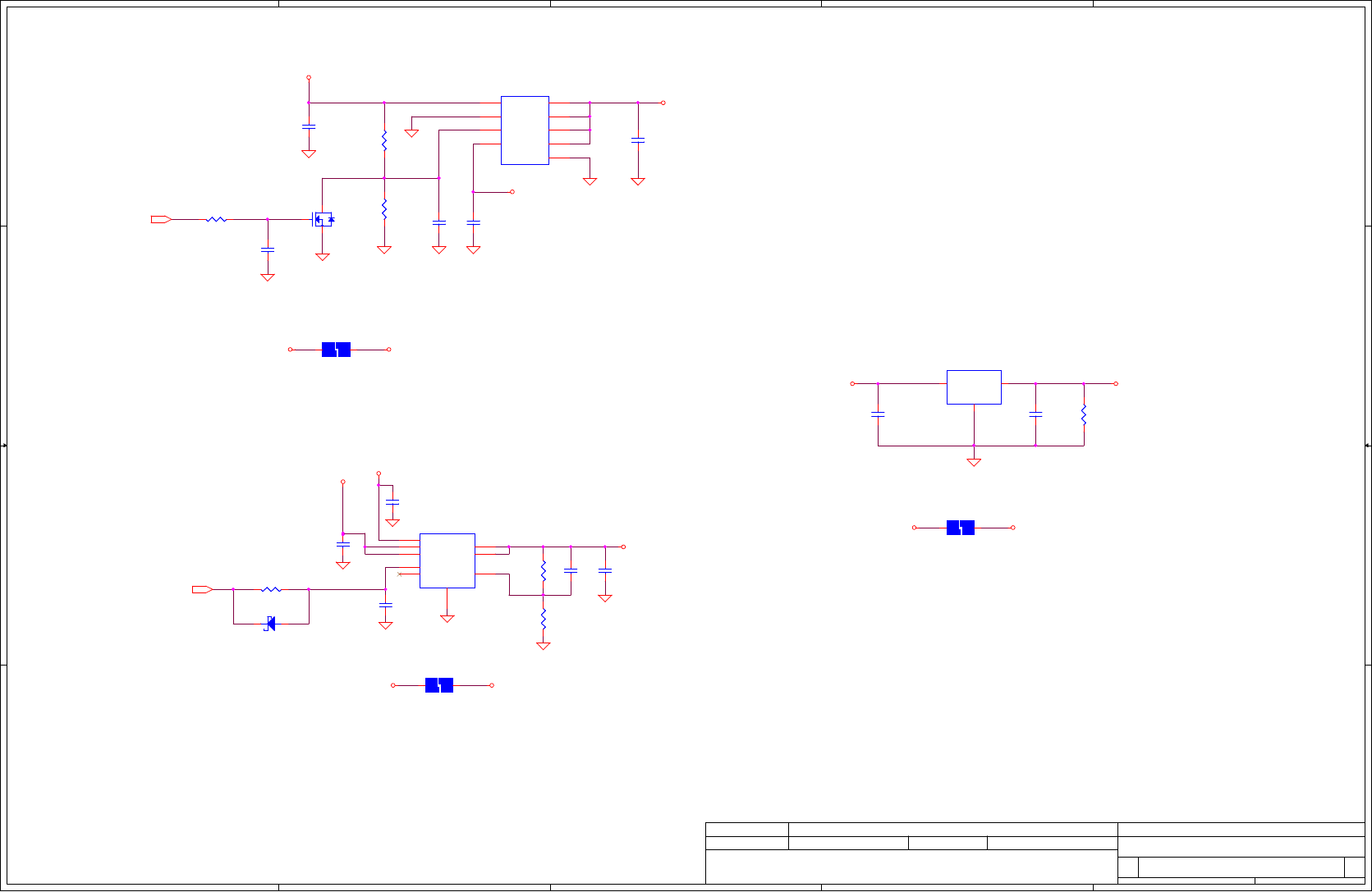Click the ground symbol beneath the regulator box
Screen dimensions: 1372x892
tap(974, 462)
